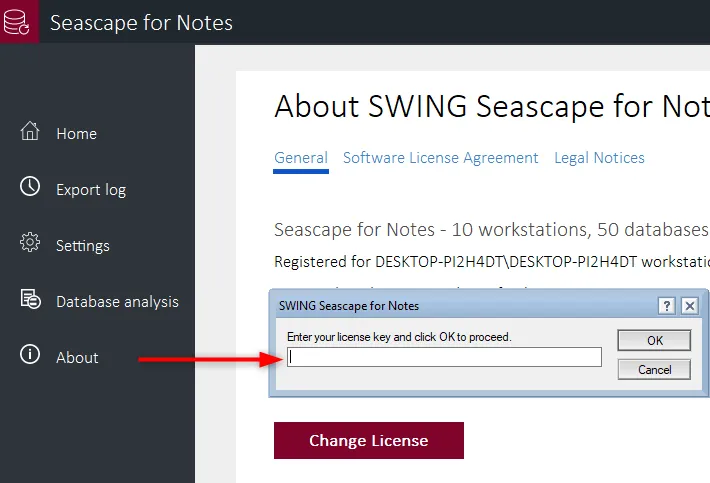The image size is (710, 483).
Task: Select About in the sidebar
Action: pos(77,358)
